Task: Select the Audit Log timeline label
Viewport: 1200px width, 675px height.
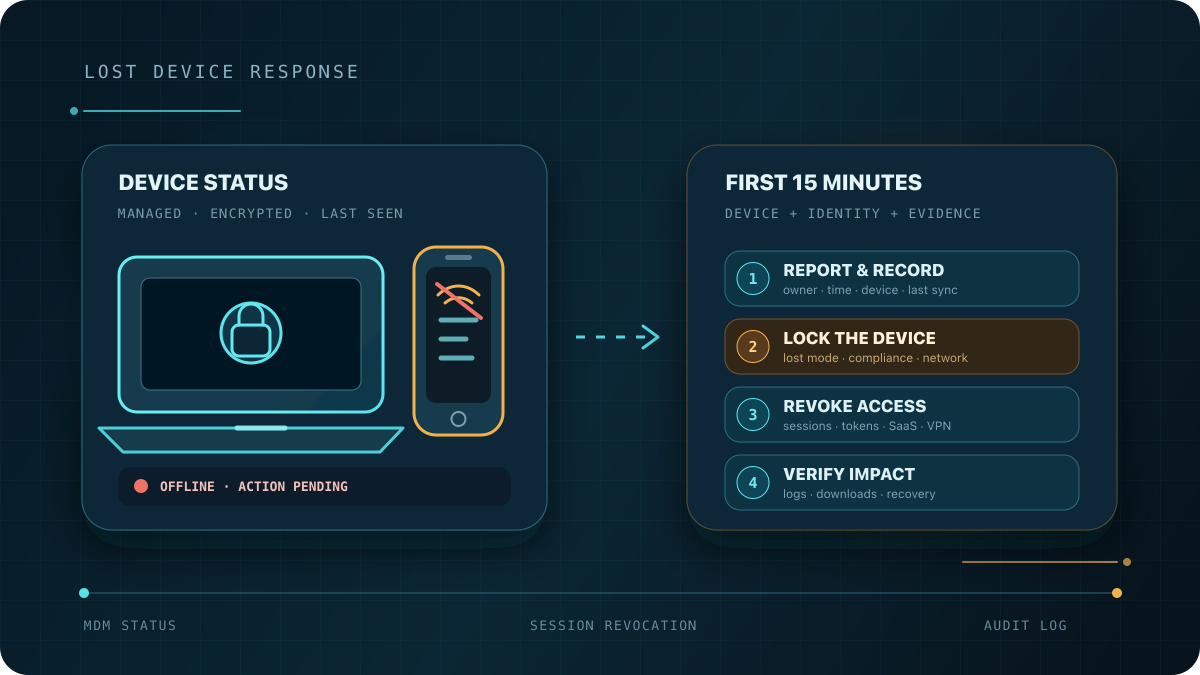Action: click(1025, 625)
